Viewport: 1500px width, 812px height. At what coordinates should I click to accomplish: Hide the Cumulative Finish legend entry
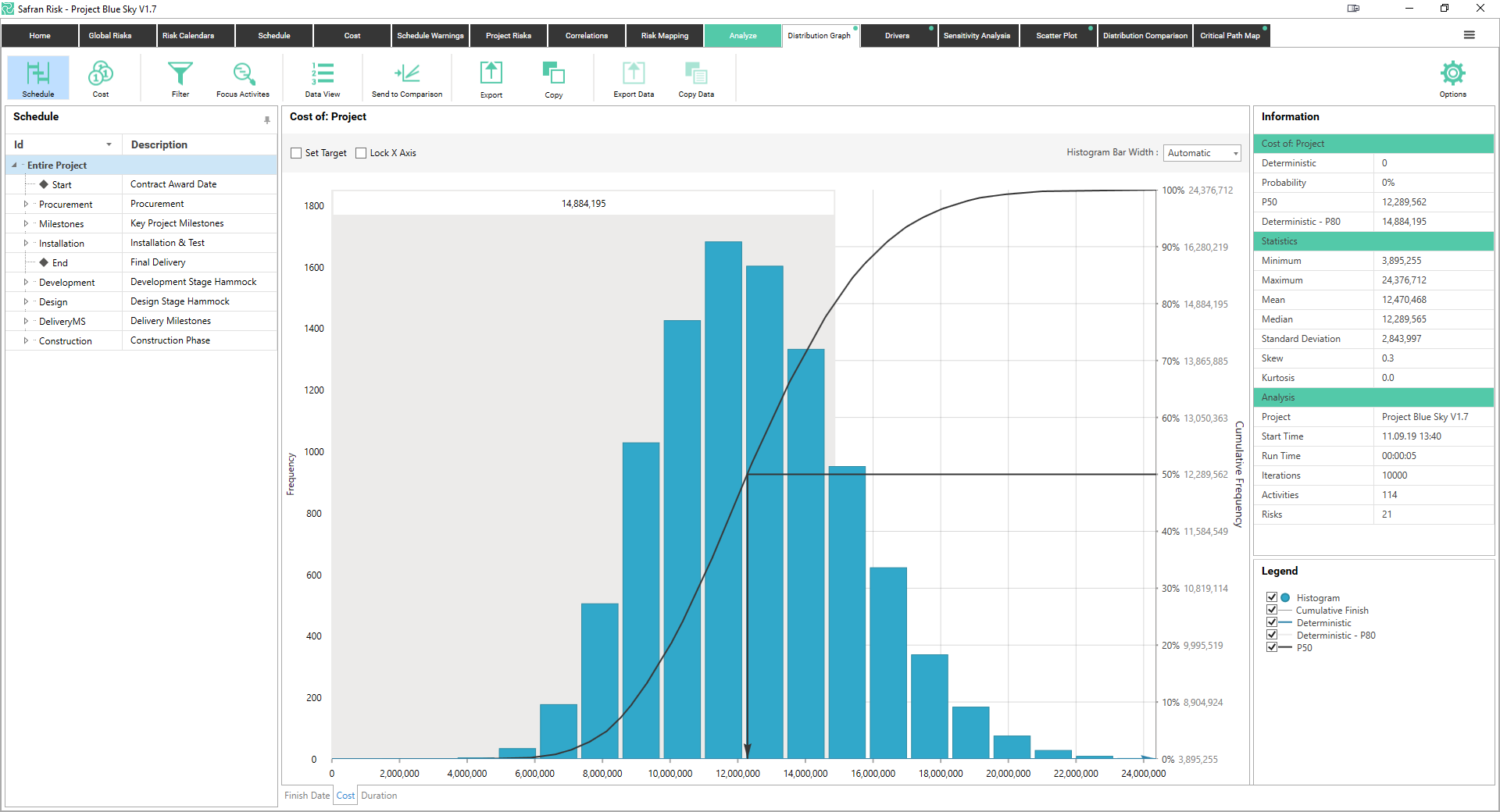pos(1272,610)
